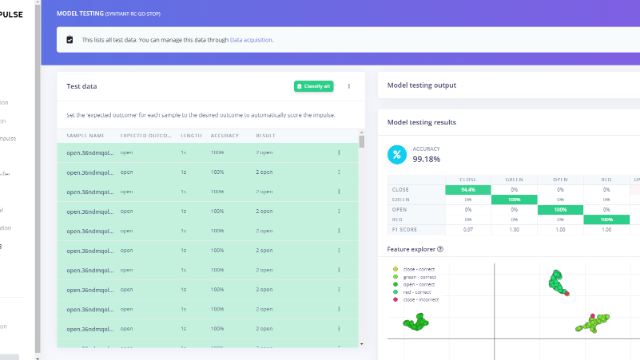Screen dimensions: 640x360
Task: Toggle the 'green - correct' legend entry
Action: pyautogui.click(x=415, y=277)
